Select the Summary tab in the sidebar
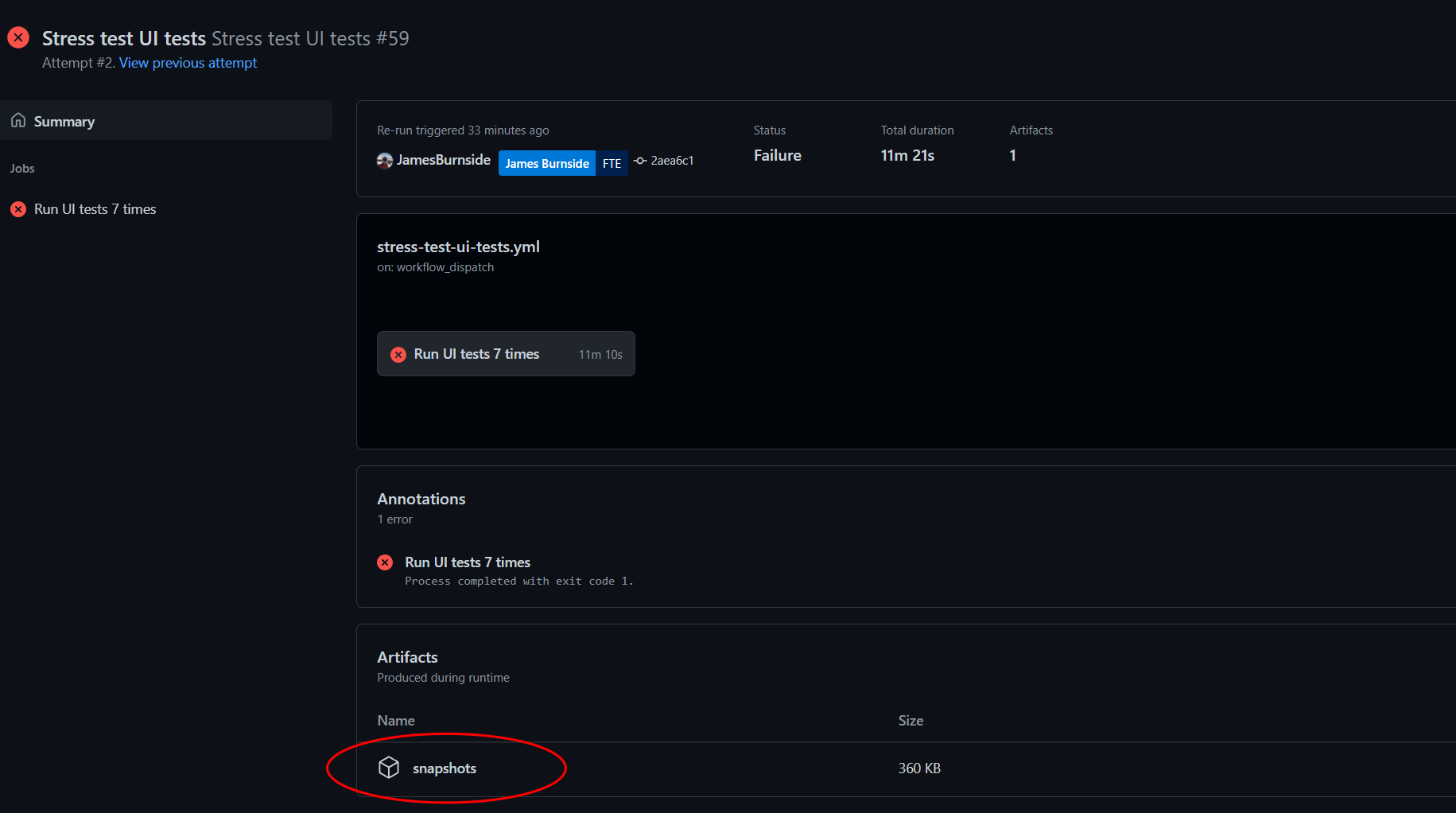This screenshot has width=1456, height=813. tap(64, 120)
